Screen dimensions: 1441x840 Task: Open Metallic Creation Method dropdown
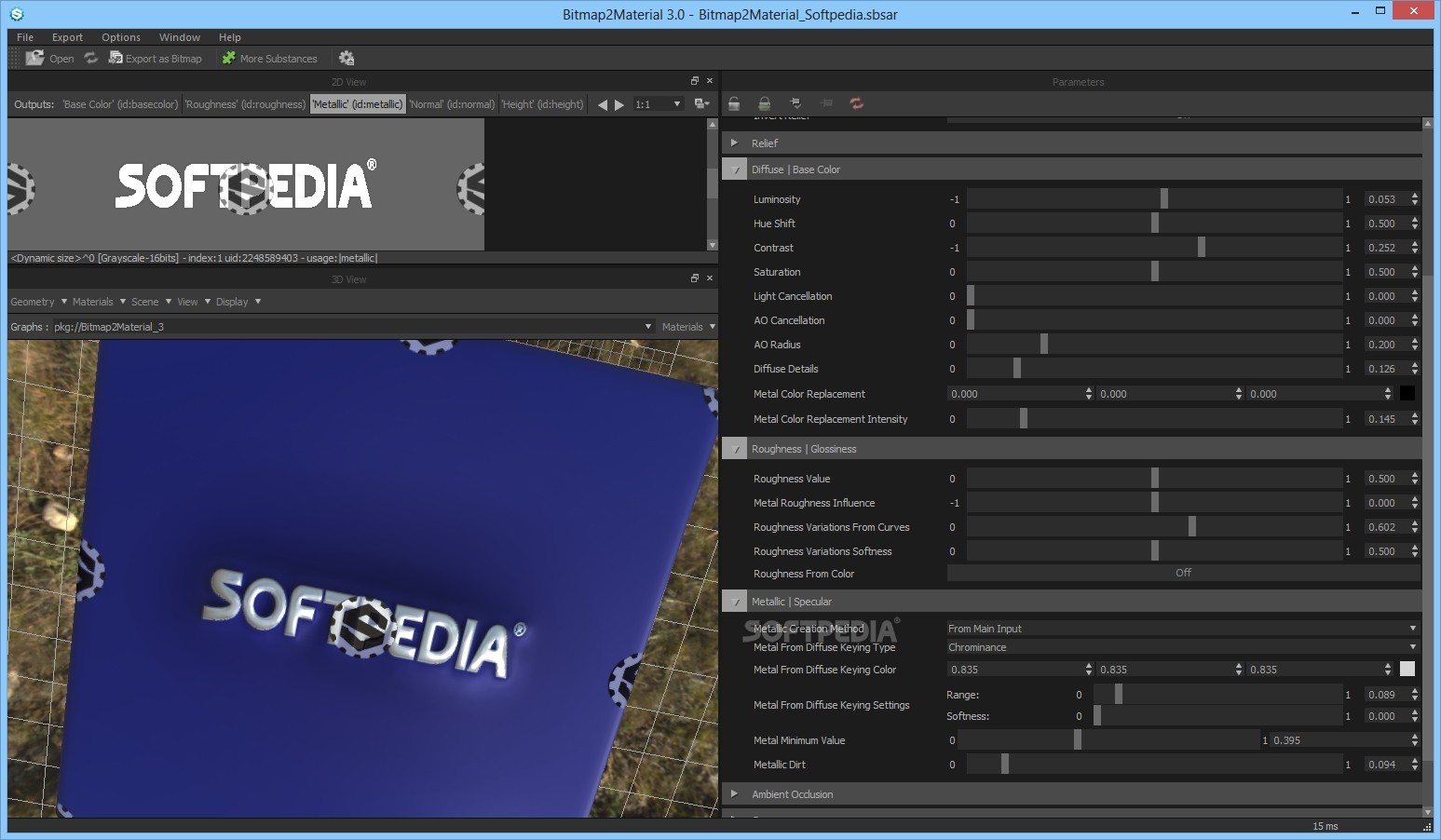coord(1182,629)
